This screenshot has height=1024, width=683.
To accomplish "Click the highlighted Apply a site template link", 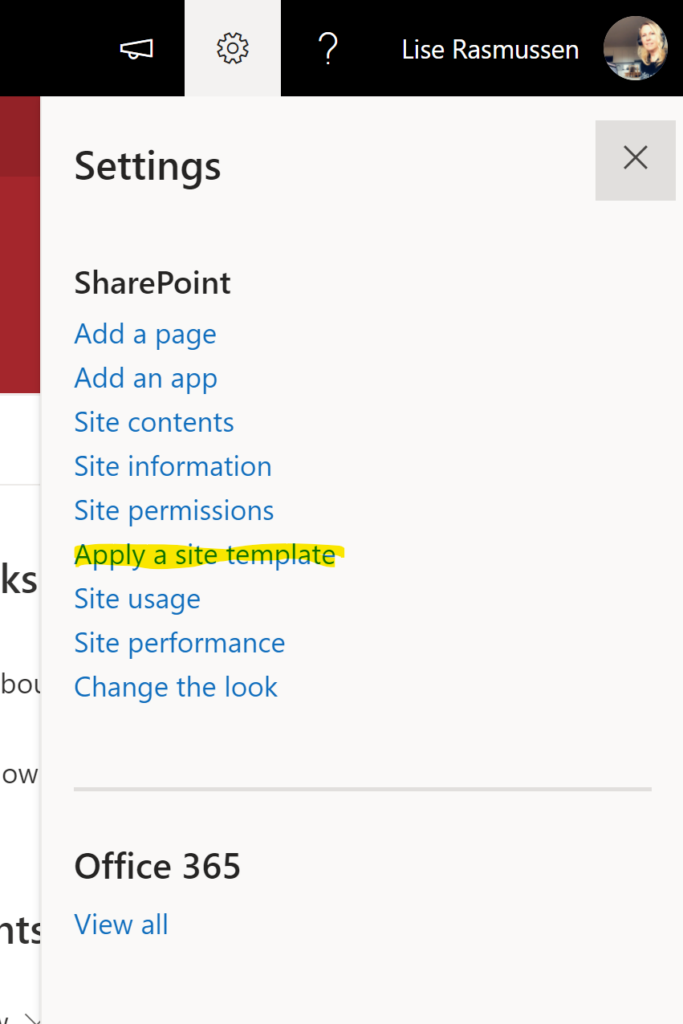I will (205, 555).
